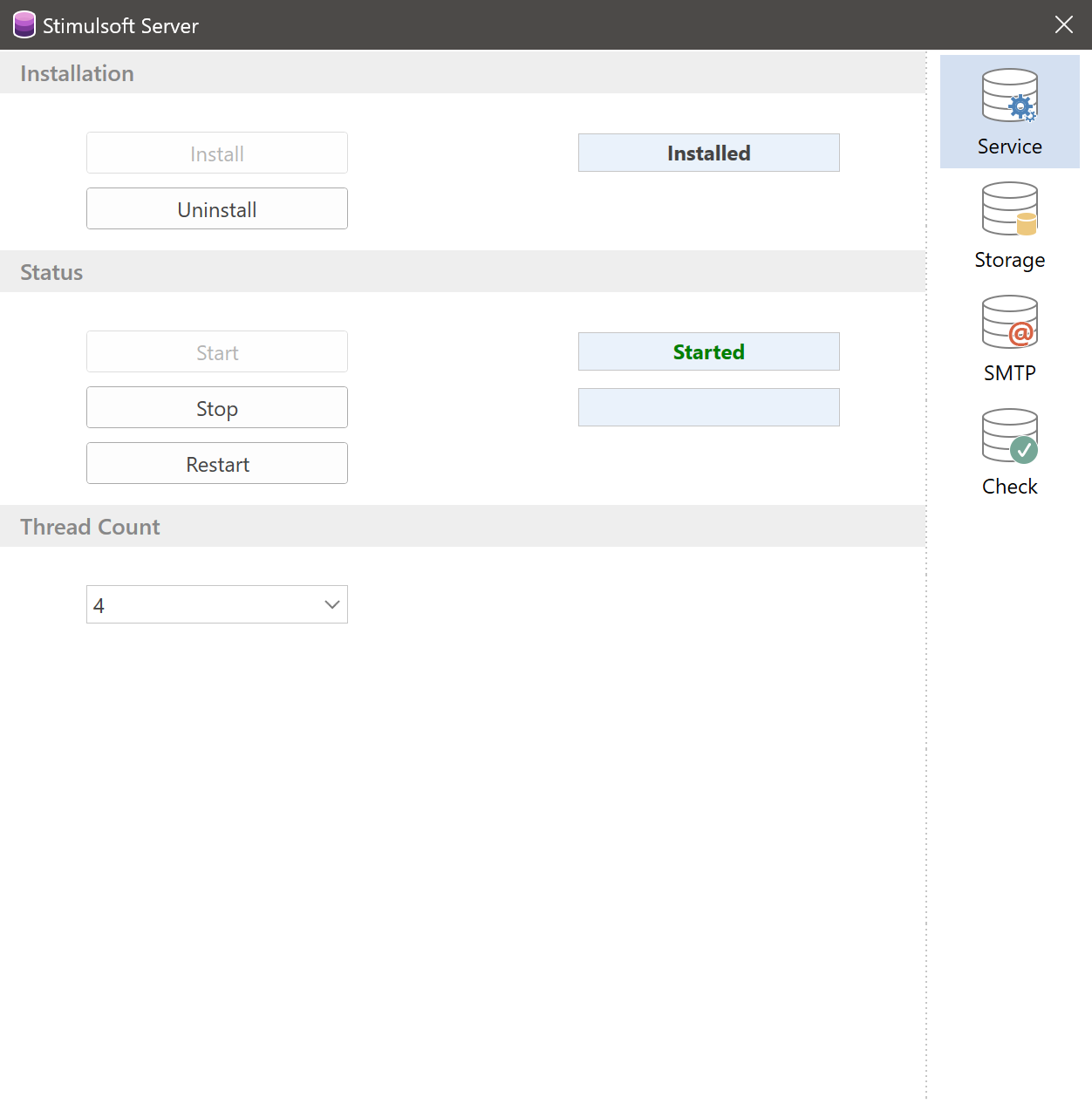Click the Installed status field

708,153
